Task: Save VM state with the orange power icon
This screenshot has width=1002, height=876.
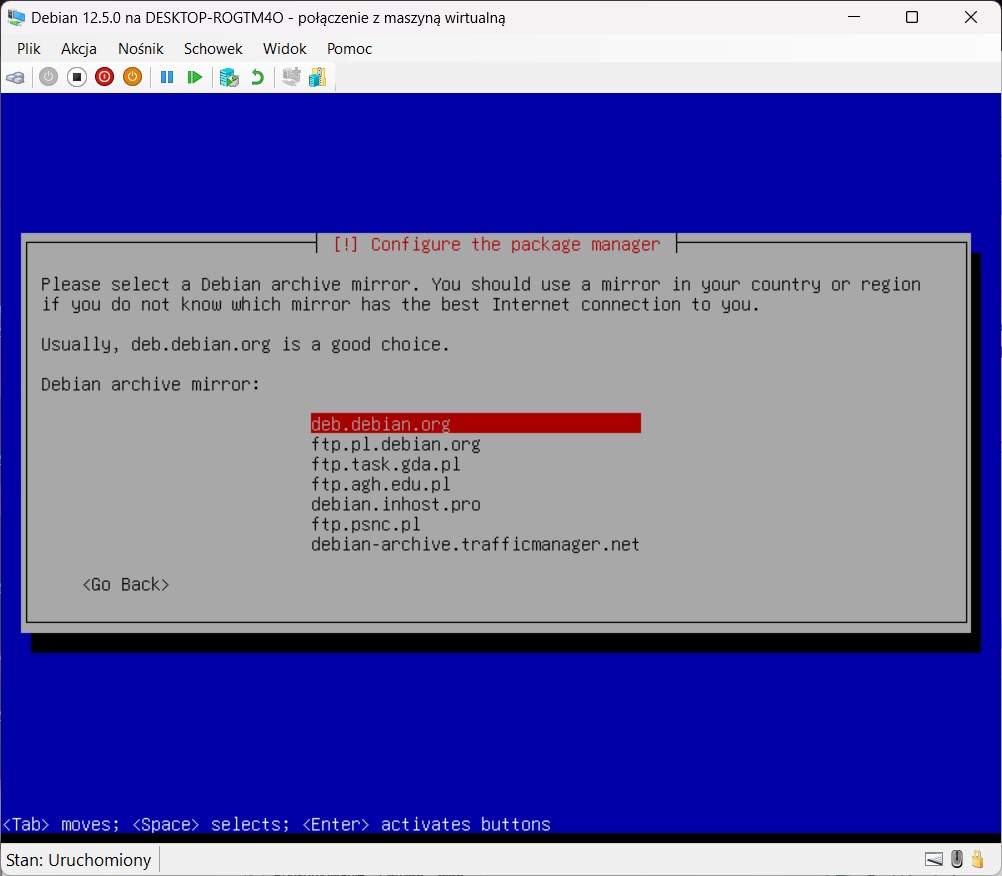Action: coord(132,77)
